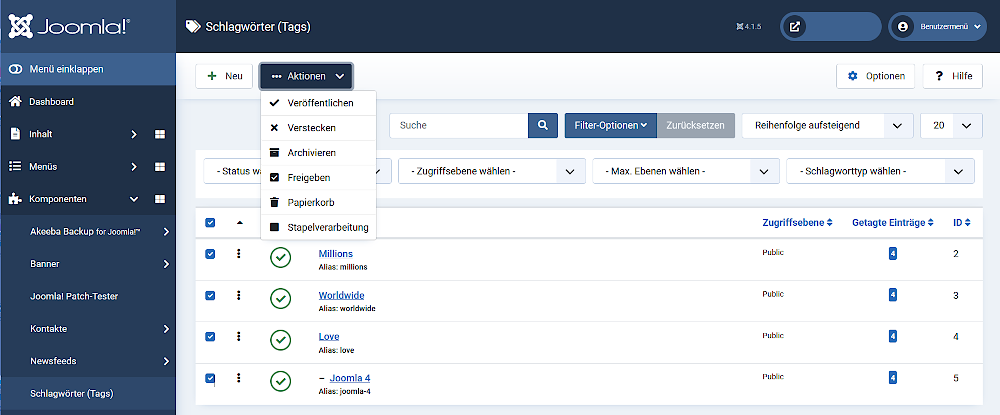Click the Menüs dashboard grid icon
1000x415 pixels.
pos(160,167)
